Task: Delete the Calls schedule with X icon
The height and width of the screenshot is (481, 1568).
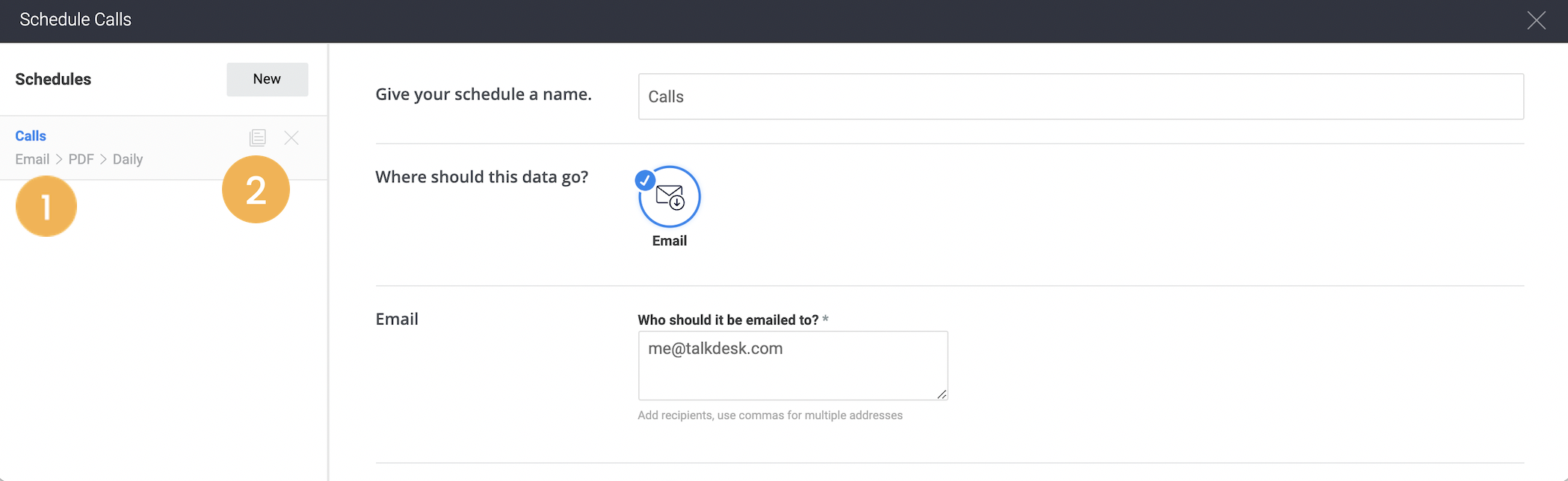Action: coord(291,137)
